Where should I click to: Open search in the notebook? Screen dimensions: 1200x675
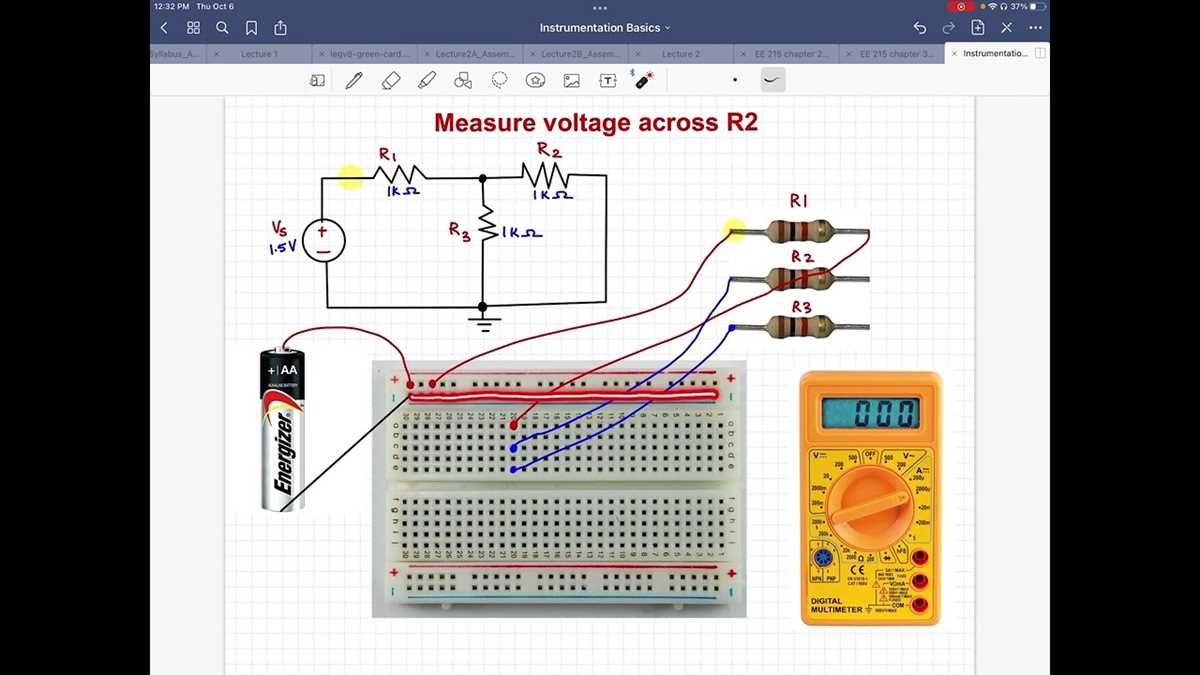[222, 28]
